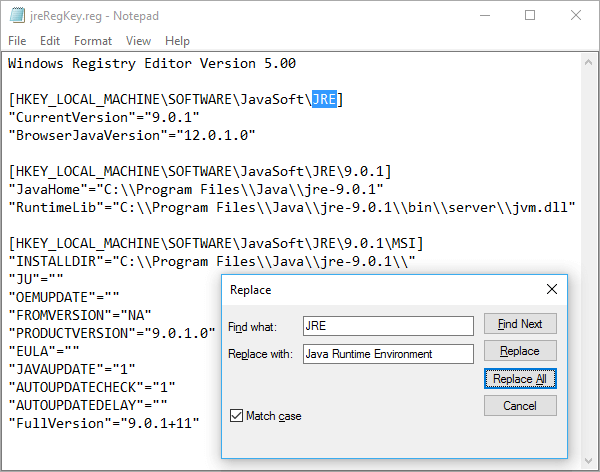This screenshot has height=472, width=600.
Task: Open the Help menu
Action: (x=177, y=41)
